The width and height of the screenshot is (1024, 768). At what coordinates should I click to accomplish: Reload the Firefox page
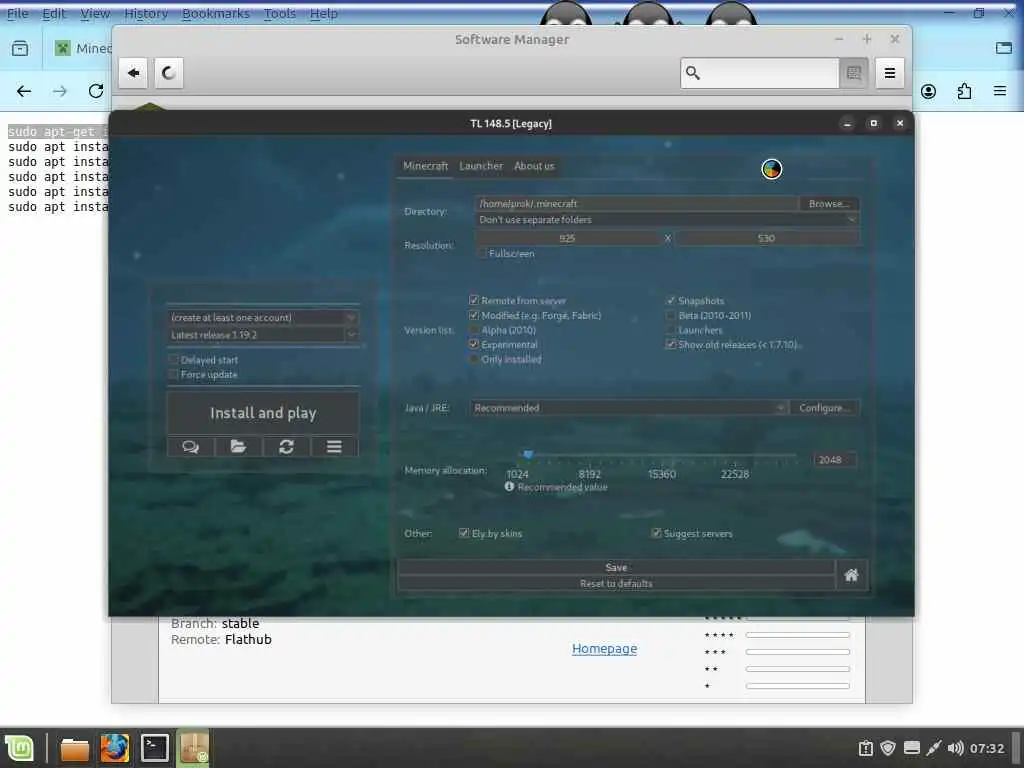coord(96,91)
